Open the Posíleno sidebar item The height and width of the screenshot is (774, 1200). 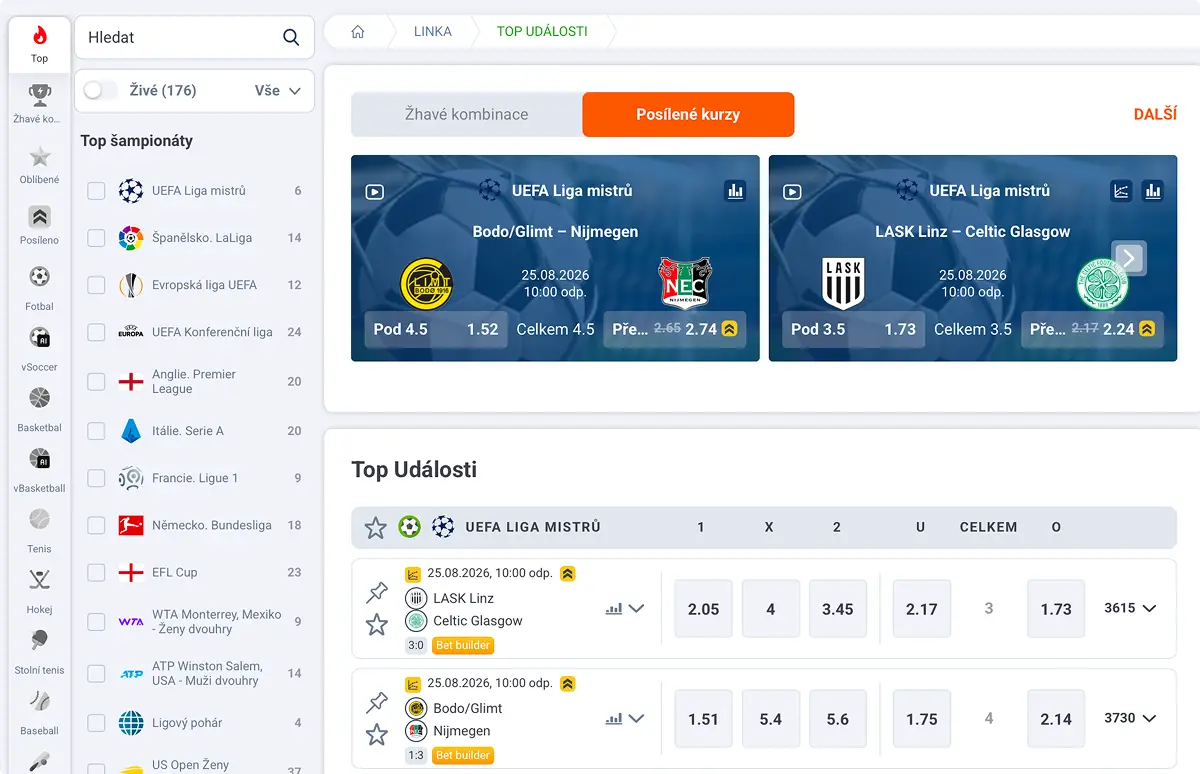coord(40,225)
